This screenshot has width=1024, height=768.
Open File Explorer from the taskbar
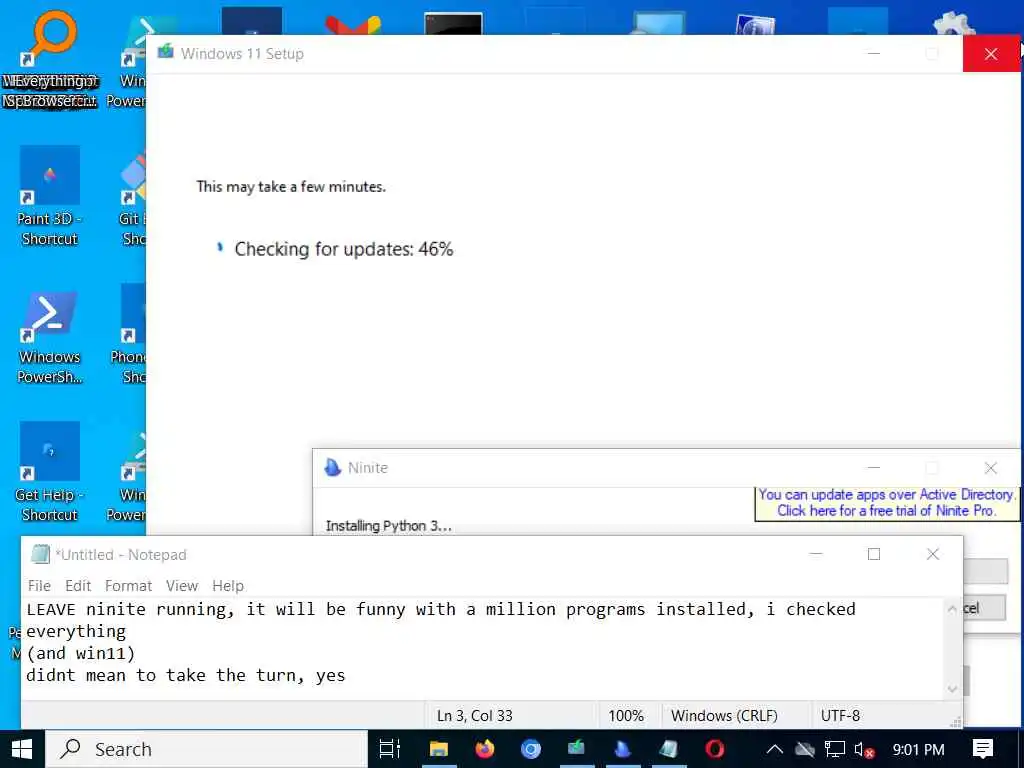click(438, 749)
